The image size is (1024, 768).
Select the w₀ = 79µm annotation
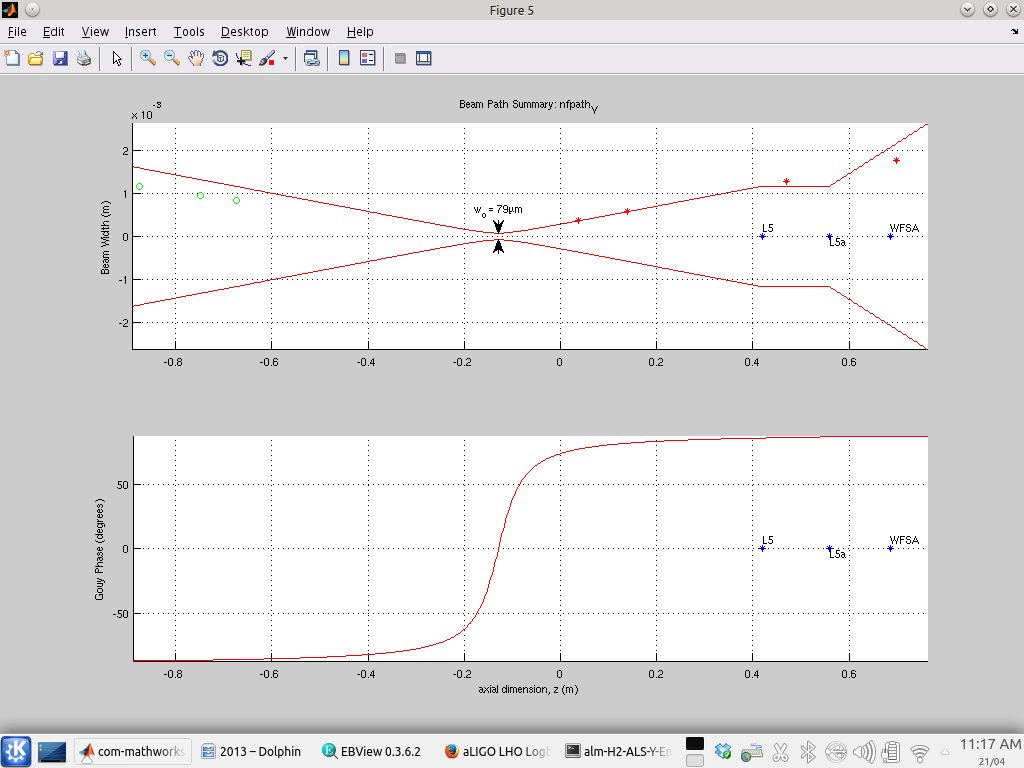coord(498,210)
